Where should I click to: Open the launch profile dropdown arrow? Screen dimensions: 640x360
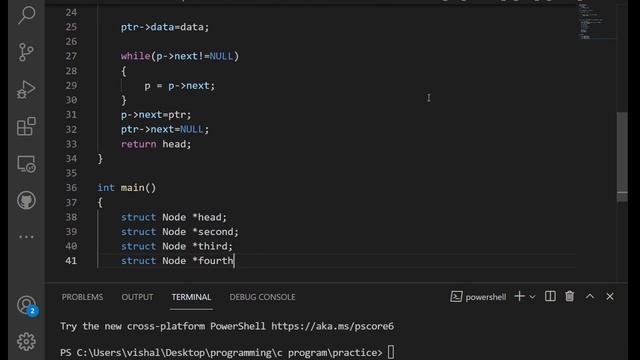532,297
